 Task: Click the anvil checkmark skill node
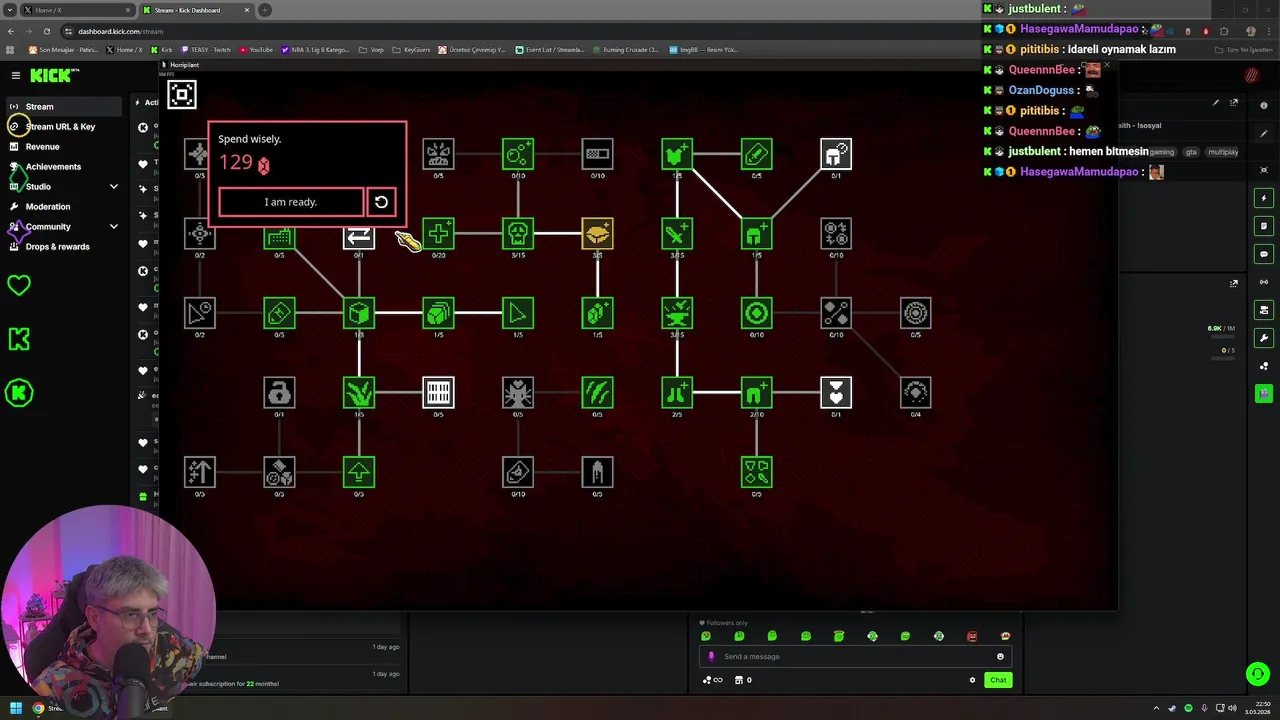(677, 313)
